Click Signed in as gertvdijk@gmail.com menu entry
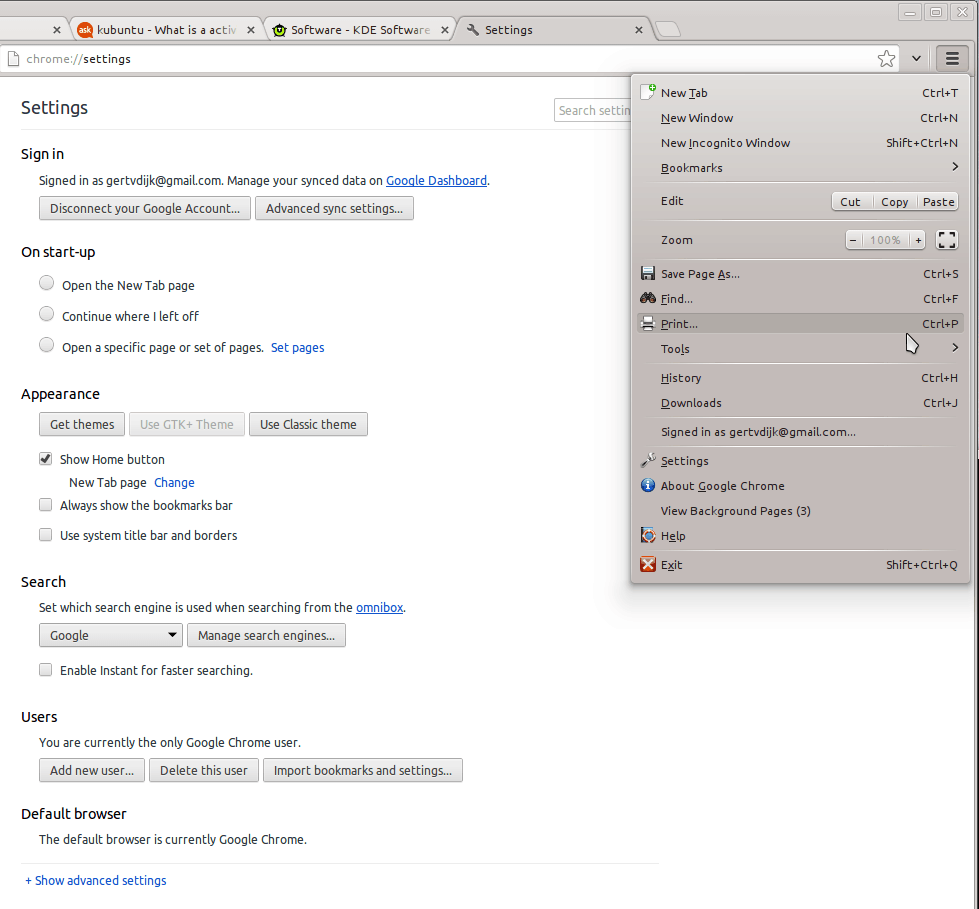The image size is (979, 909). point(800,431)
